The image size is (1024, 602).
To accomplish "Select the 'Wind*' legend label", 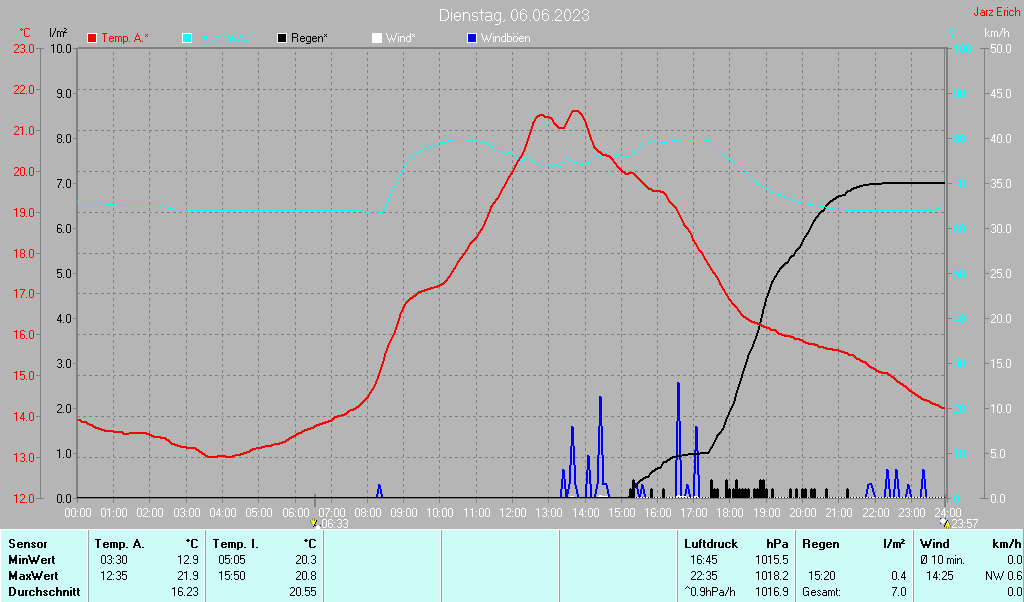I will pos(400,39).
